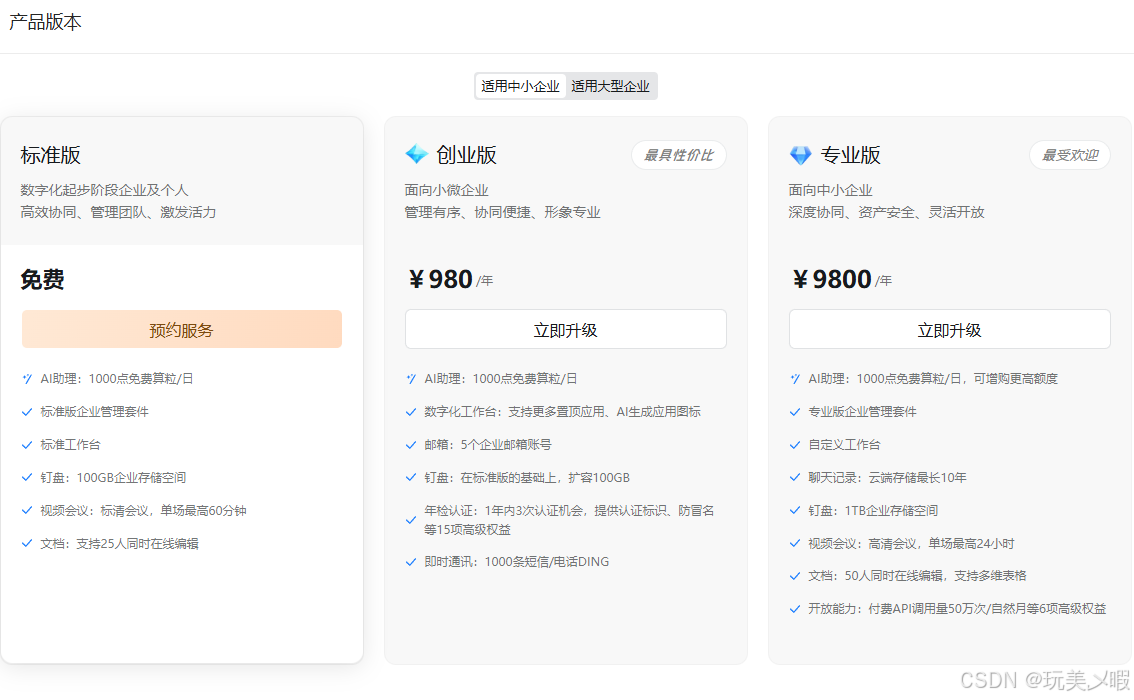Click text 标准版企业管理套件

tap(94, 412)
